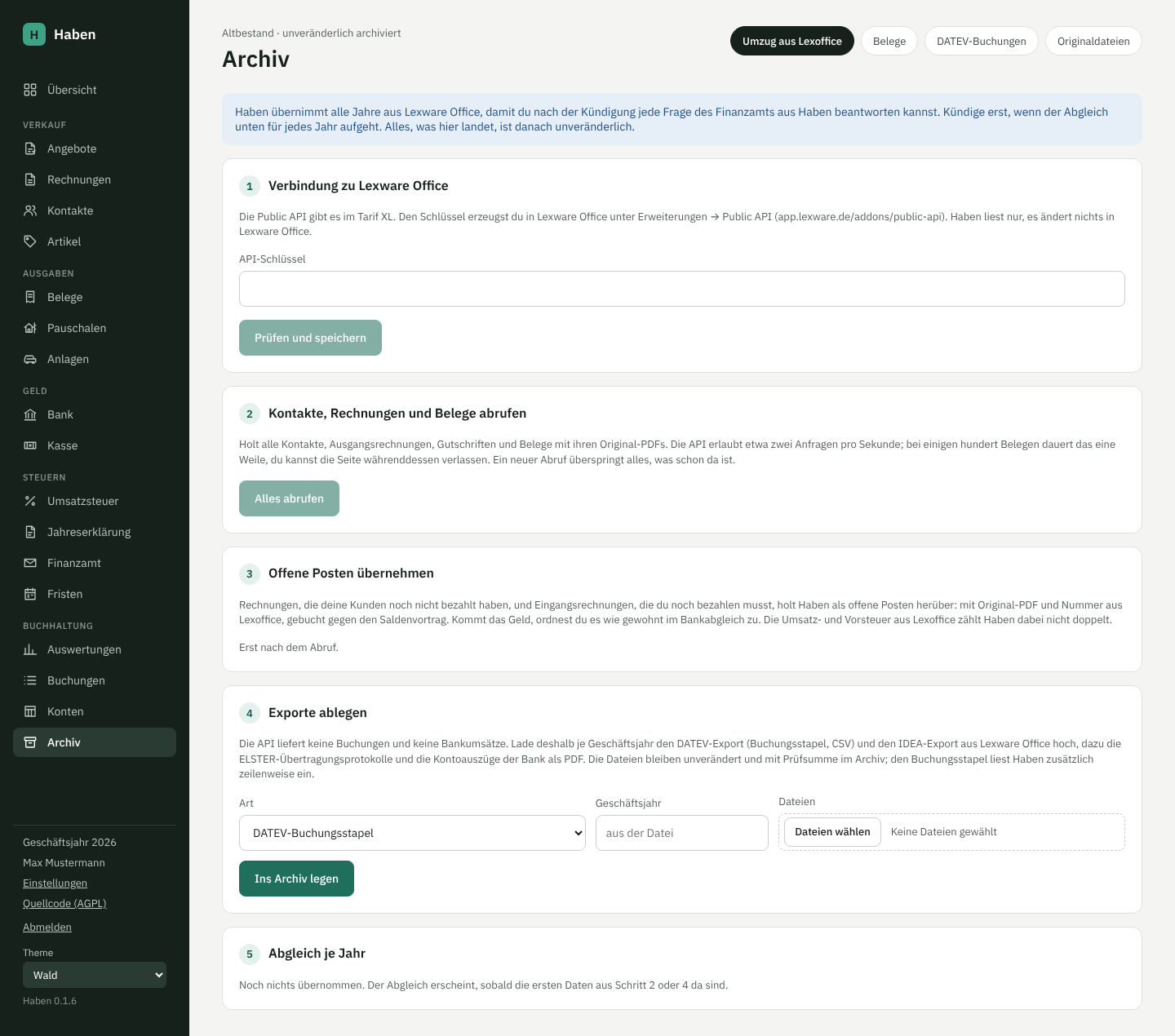Click the green Haben logo icon

(34, 34)
